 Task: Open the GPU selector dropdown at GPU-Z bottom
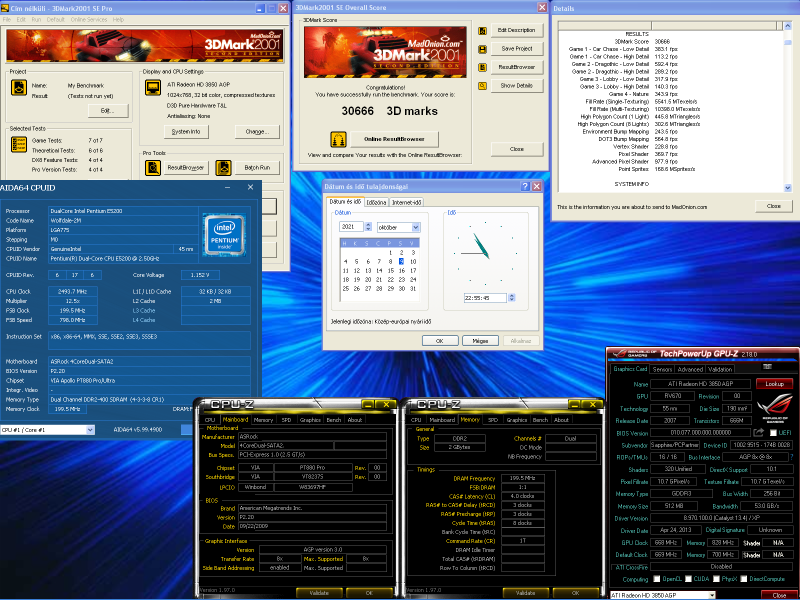(712, 595)
